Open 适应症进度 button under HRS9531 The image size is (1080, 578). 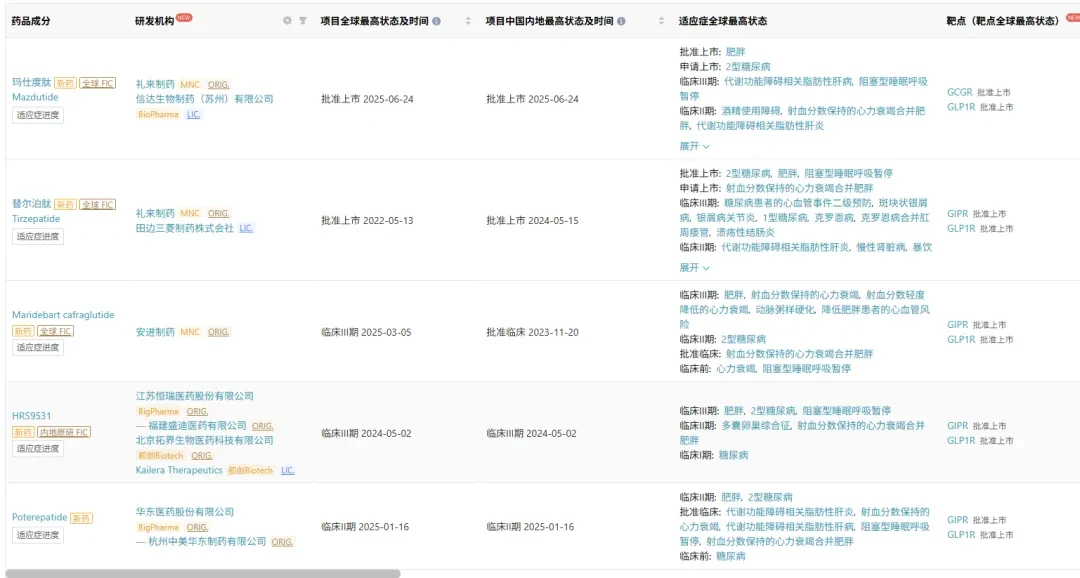[x=38, y=448]
